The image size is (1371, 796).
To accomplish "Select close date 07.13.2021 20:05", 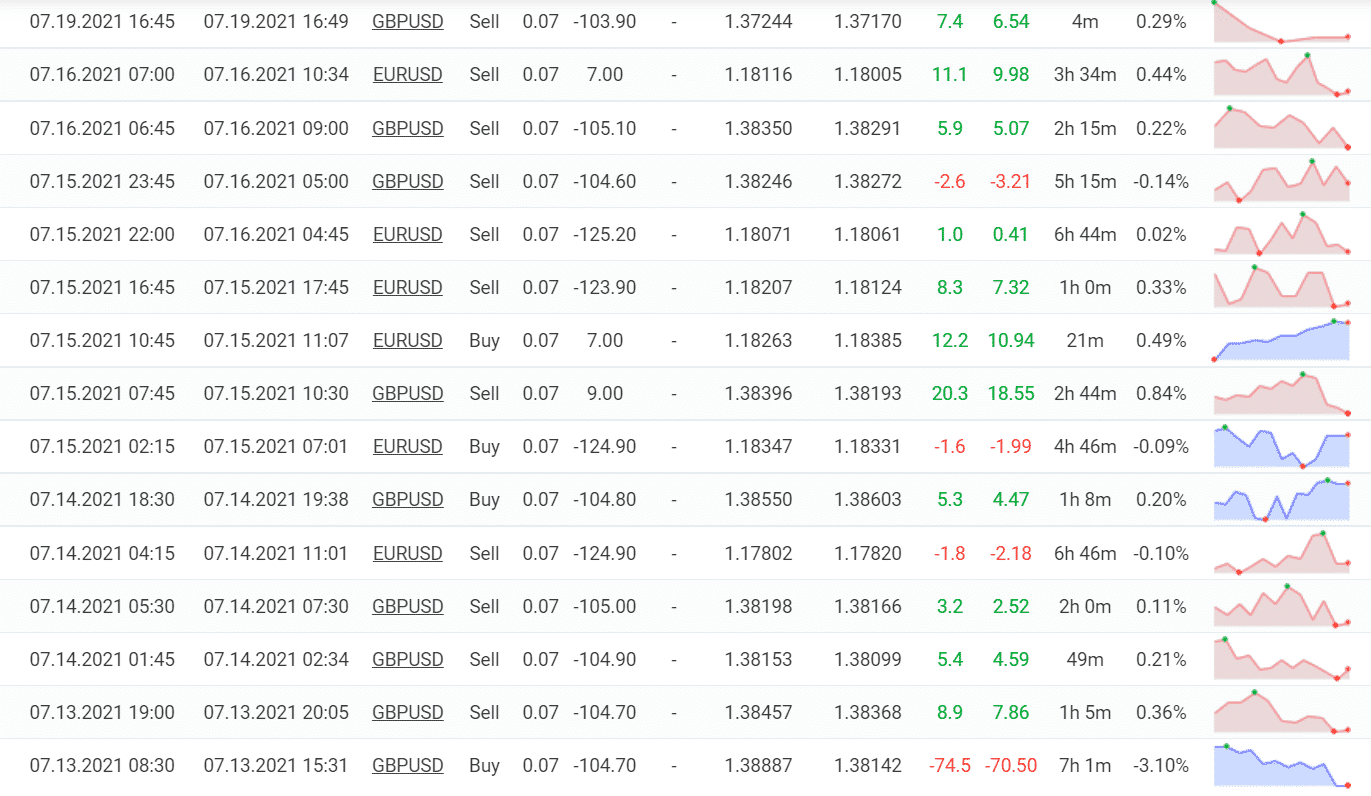I will point(276,712).
